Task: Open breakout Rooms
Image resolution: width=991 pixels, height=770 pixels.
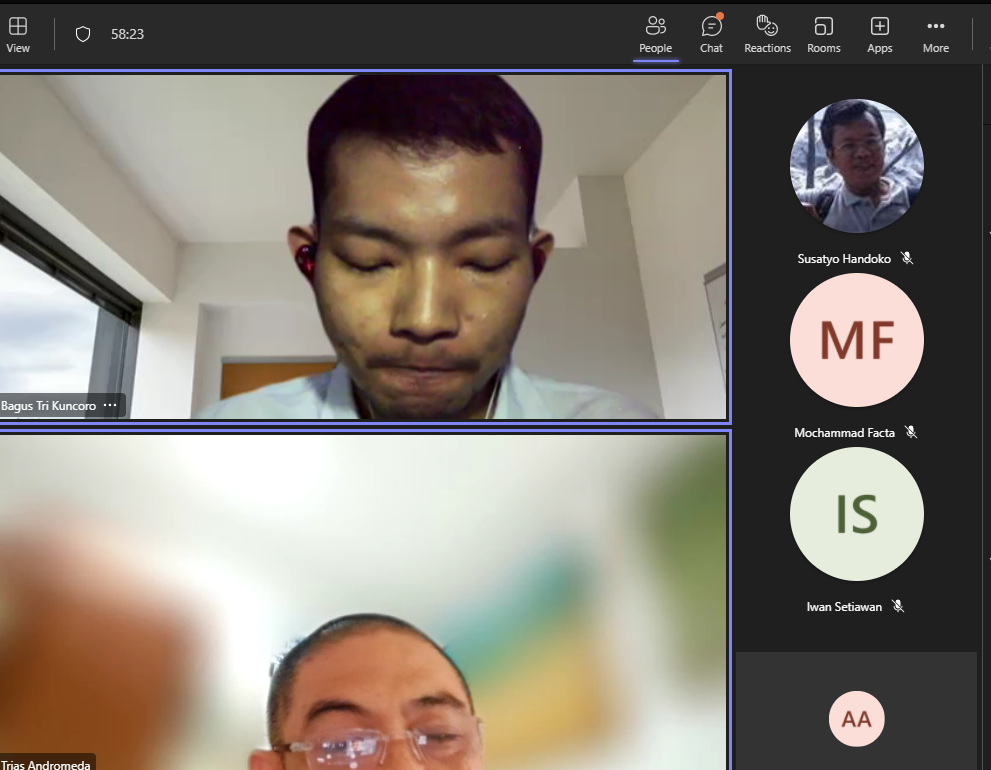Action: pos(823,33)
